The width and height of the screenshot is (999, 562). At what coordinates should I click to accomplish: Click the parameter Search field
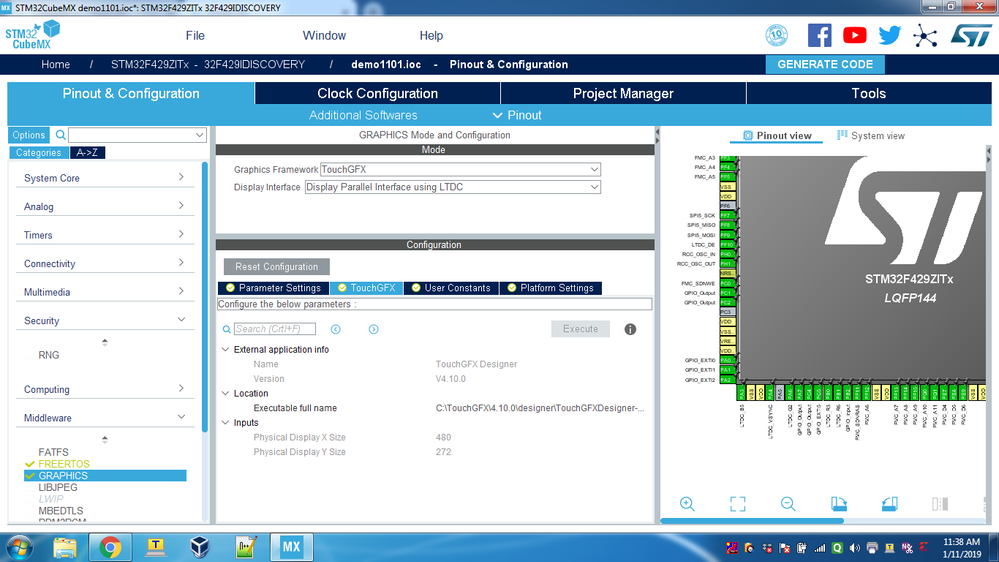[x=275, y=329]
